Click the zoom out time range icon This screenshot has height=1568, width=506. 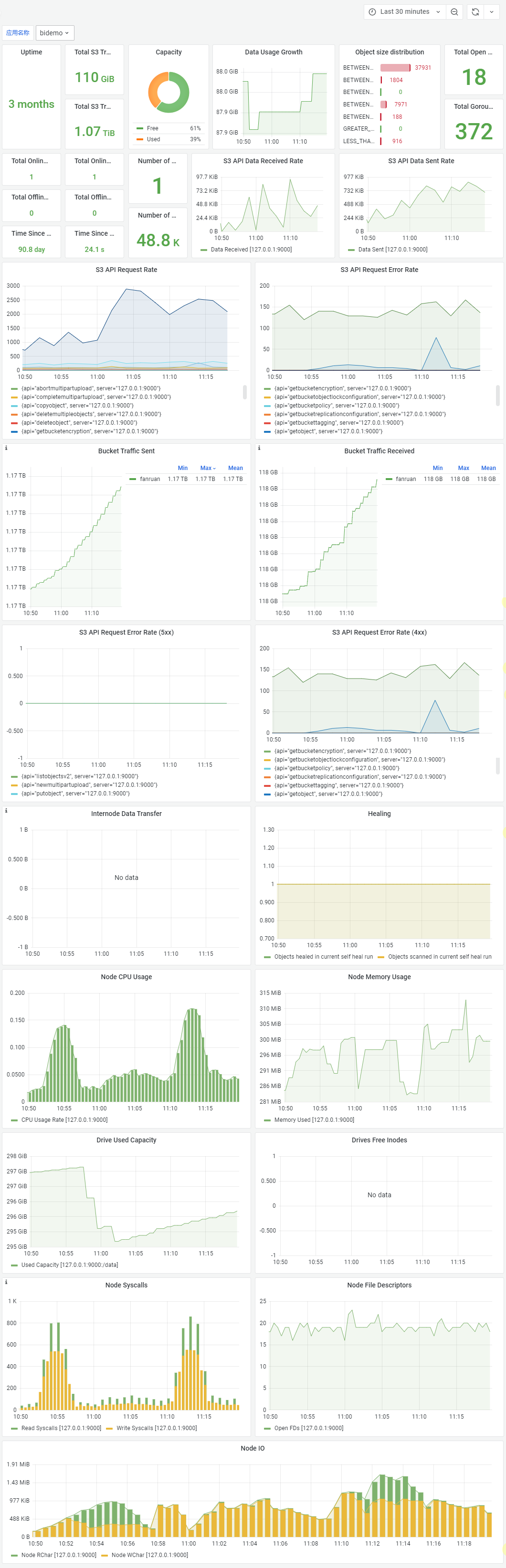454,11
